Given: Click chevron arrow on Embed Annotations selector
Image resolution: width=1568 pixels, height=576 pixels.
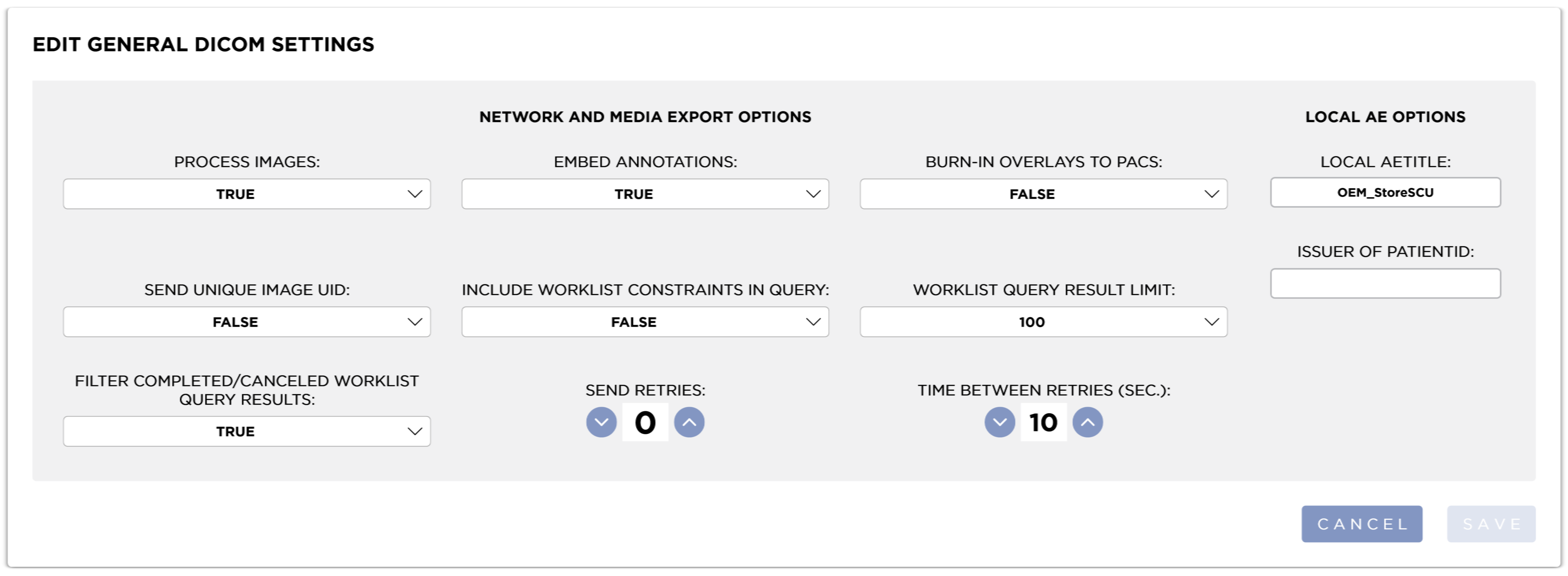Looking at the screenshot, I should [x=813, y=194].
